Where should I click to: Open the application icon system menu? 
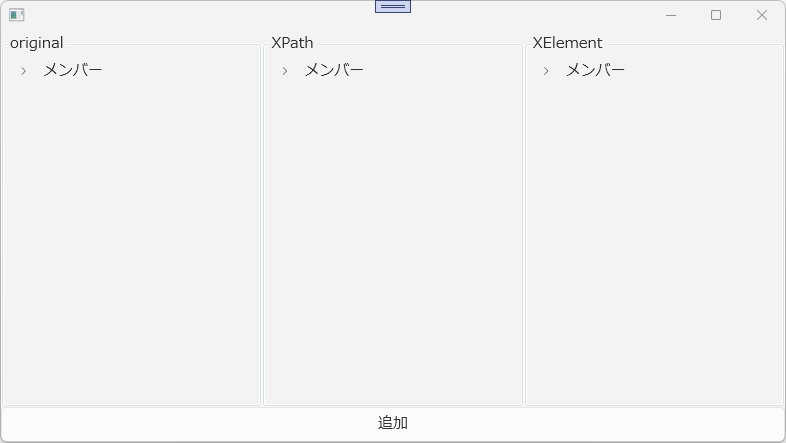click(17, 15)
